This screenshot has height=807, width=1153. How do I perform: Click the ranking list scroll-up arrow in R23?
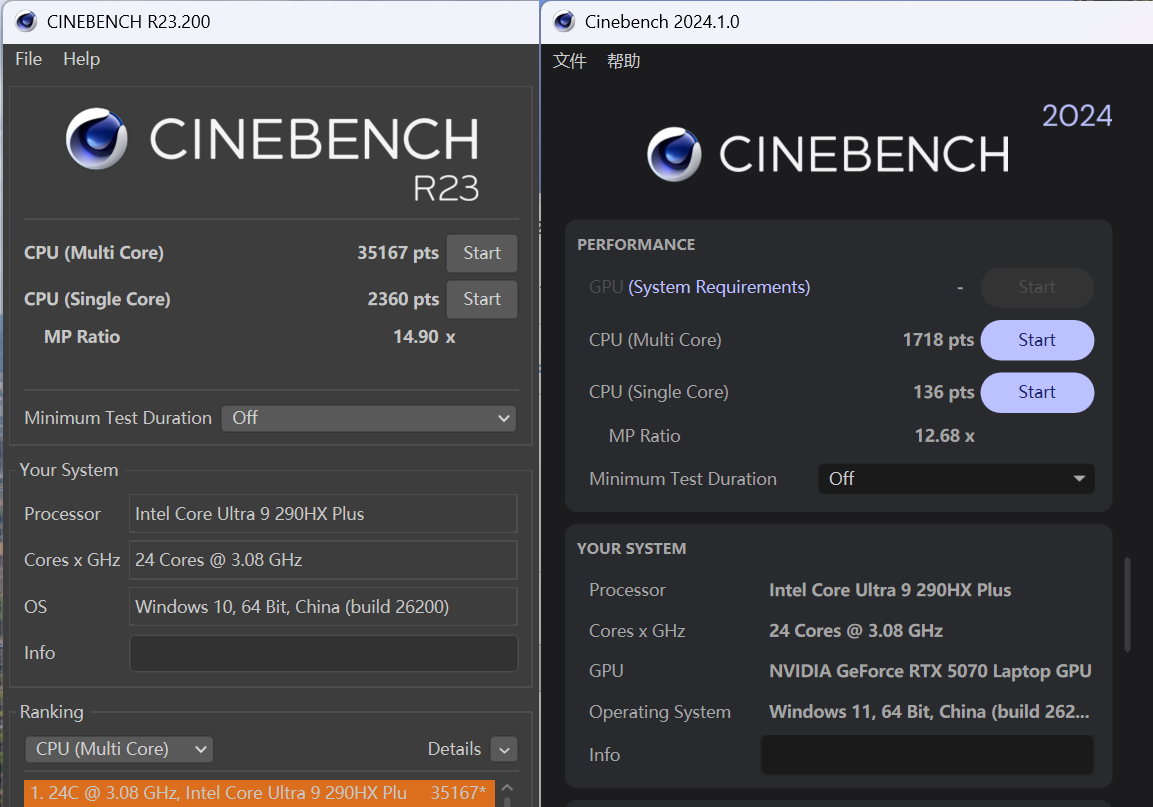coord(507,788)
